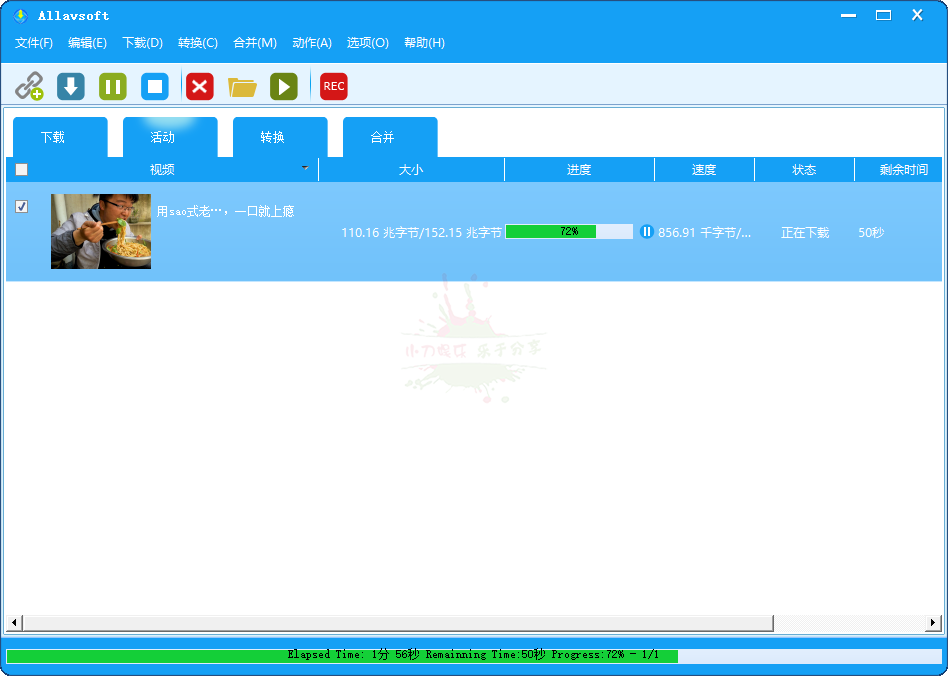Viewport: 948px width, 676px height.
Task: Stop downloading via the stop square icon
Action: [x=154, y=86]
